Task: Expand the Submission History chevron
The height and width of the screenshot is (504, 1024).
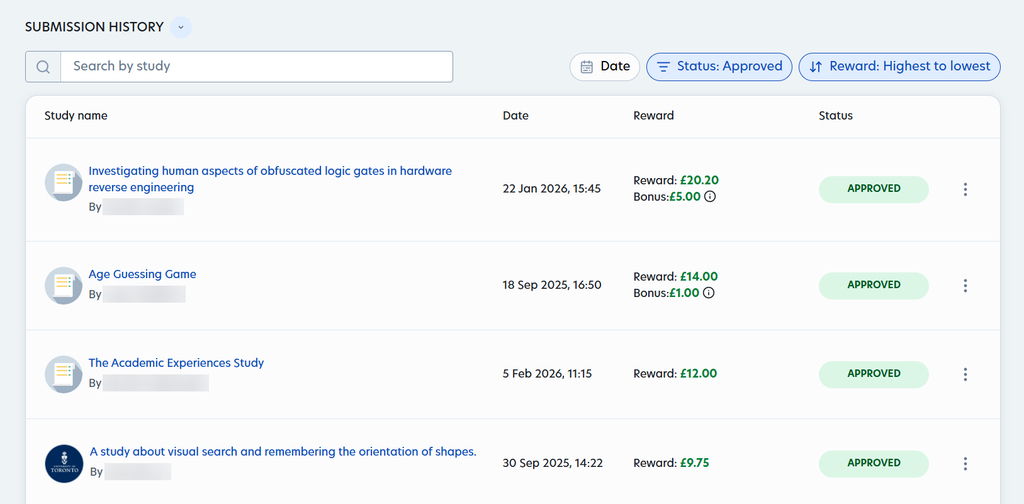Action: pyautogui.click(x=181, y=27)
